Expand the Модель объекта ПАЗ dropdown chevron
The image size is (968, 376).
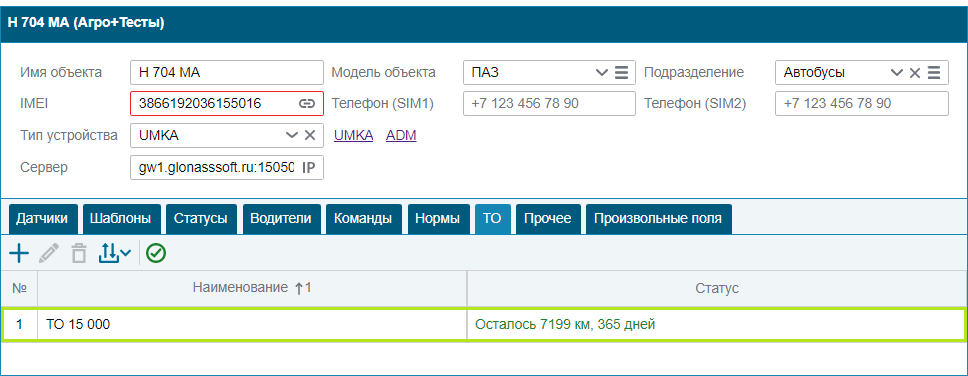(602, 73)
